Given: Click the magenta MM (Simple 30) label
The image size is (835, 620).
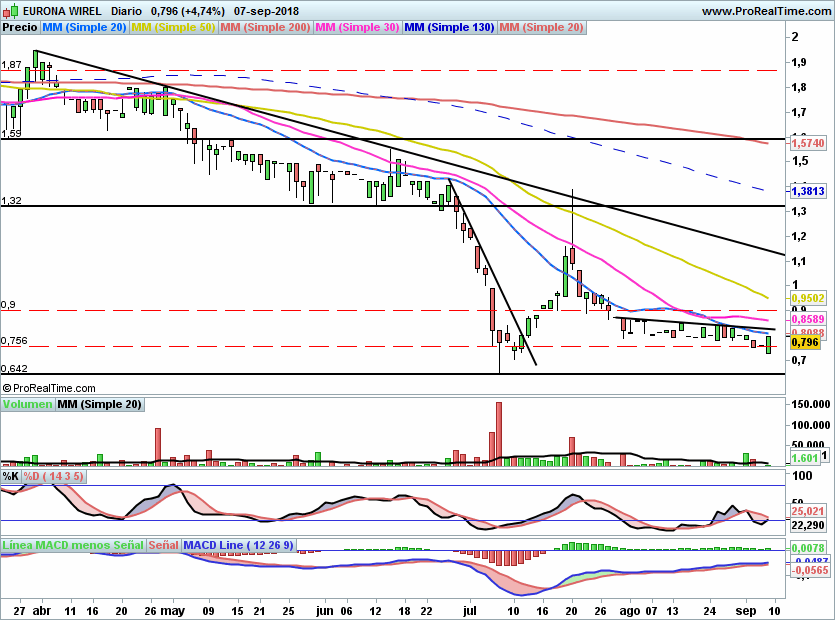Looking at the screenshot, I should pos(357,27).
